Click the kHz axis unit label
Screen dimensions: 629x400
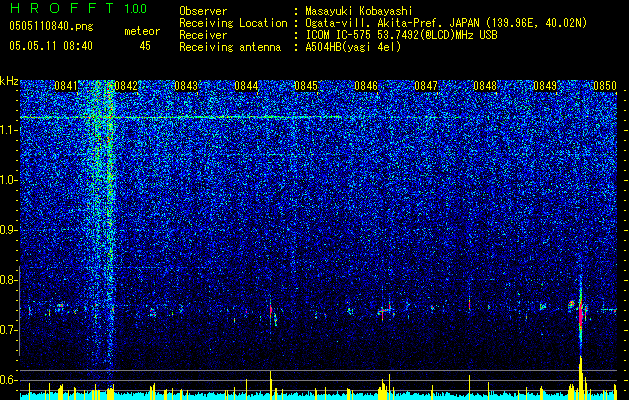click(x=9, y=81)
